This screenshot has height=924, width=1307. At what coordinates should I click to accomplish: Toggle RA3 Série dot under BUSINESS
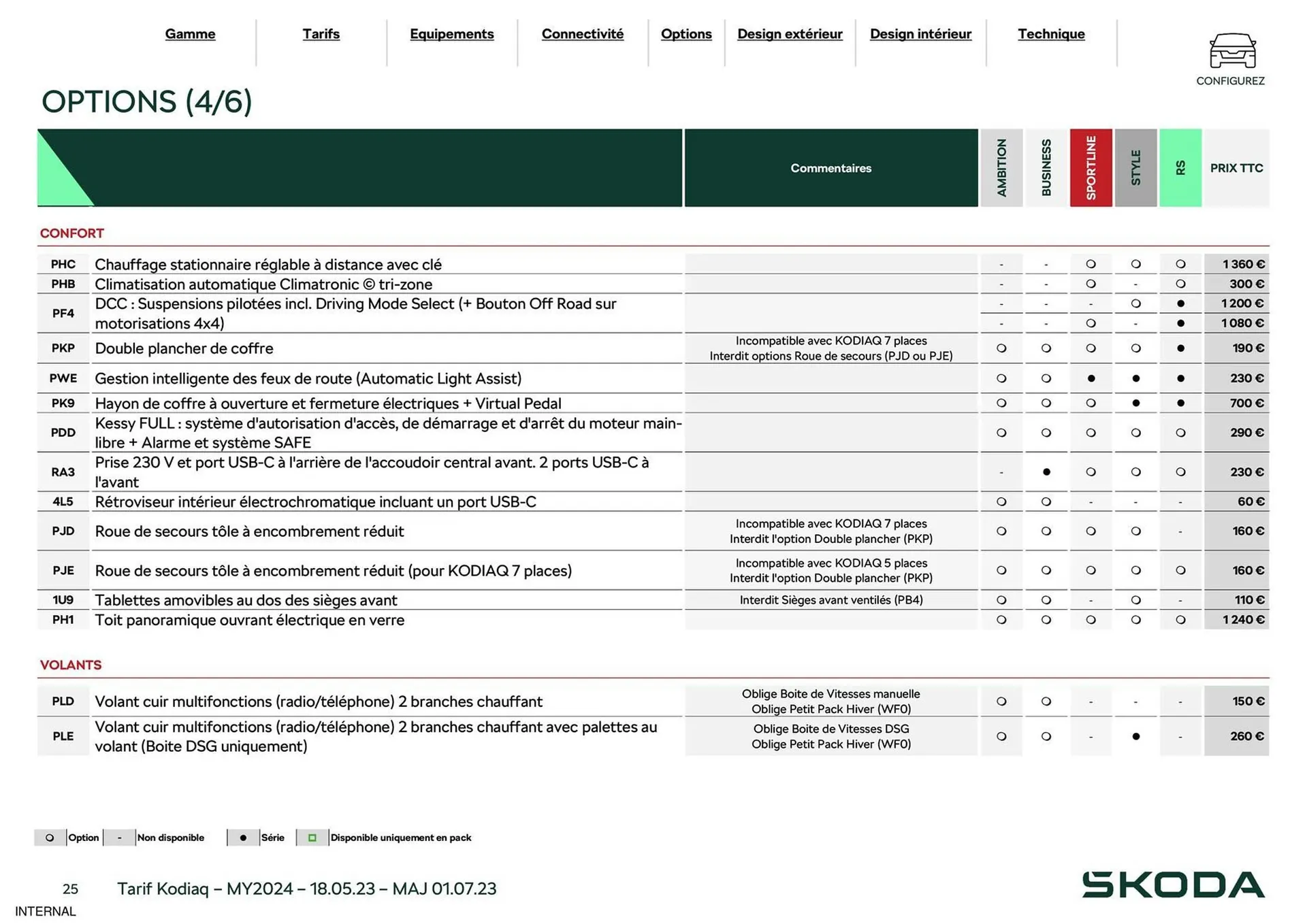(x=1046, y=472)
